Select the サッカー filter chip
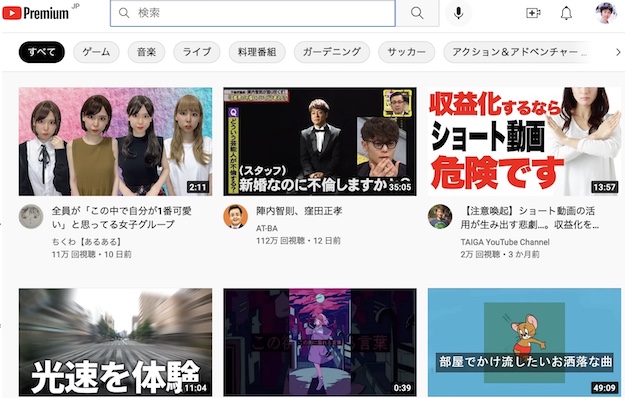Screen dimensions: 625x398 point(406,52)
